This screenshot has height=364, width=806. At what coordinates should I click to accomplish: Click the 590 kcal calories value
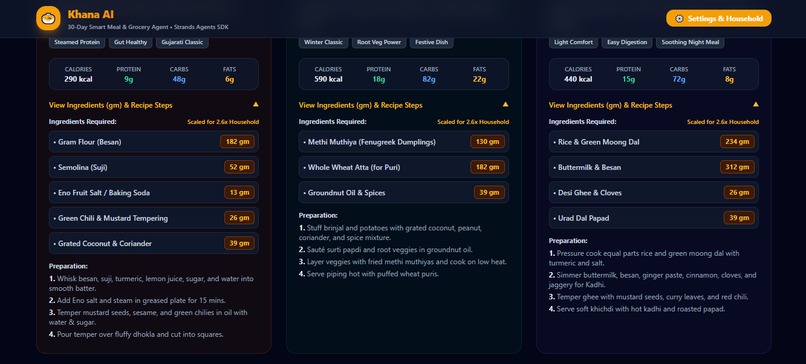[328, 79]
